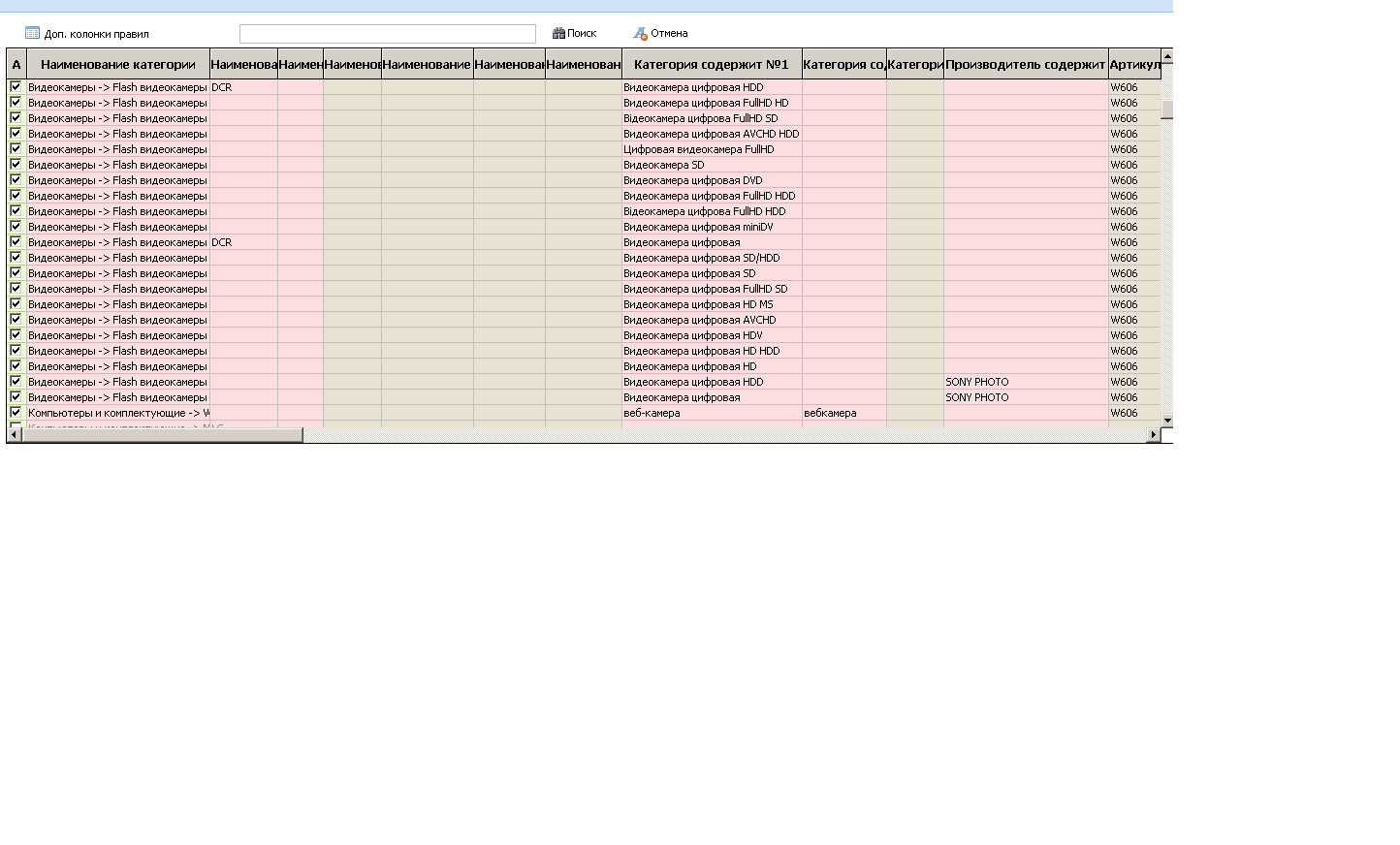
Task: Click the horizontal scrollbar left arrow
Action: [x=14, y=435]
